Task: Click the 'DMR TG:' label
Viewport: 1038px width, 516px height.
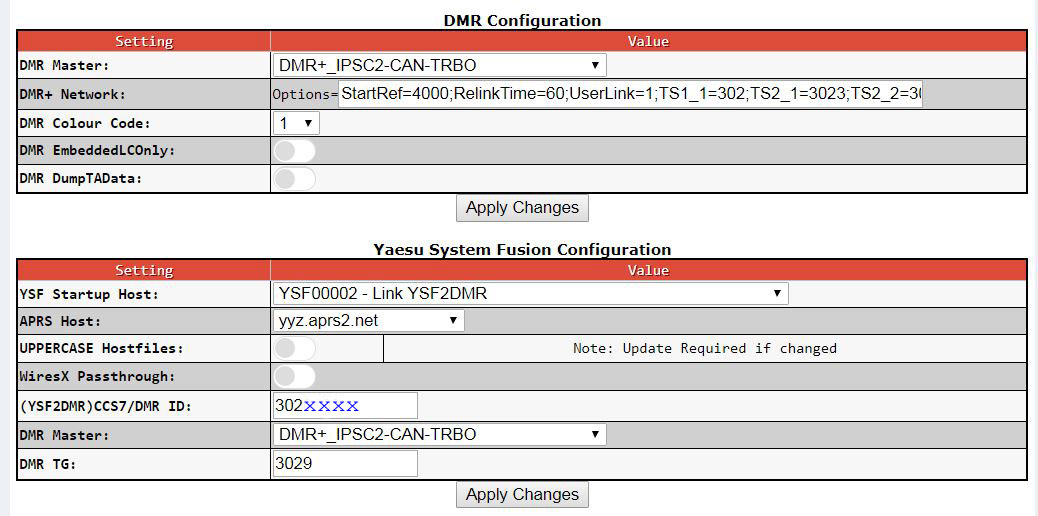Action: pyautogui.click(x=48, y=464)
